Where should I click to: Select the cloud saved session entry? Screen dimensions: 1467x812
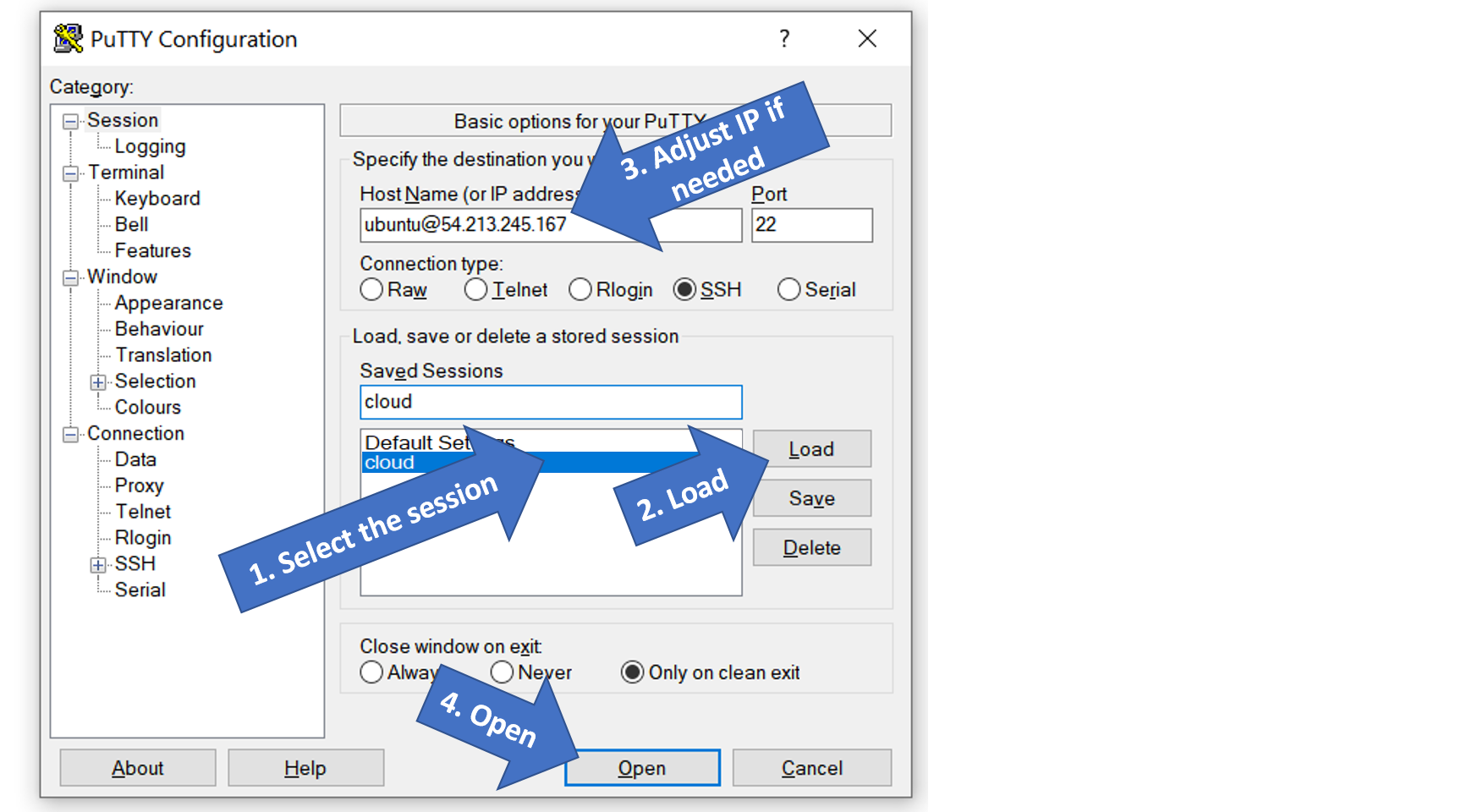(551, 463)
